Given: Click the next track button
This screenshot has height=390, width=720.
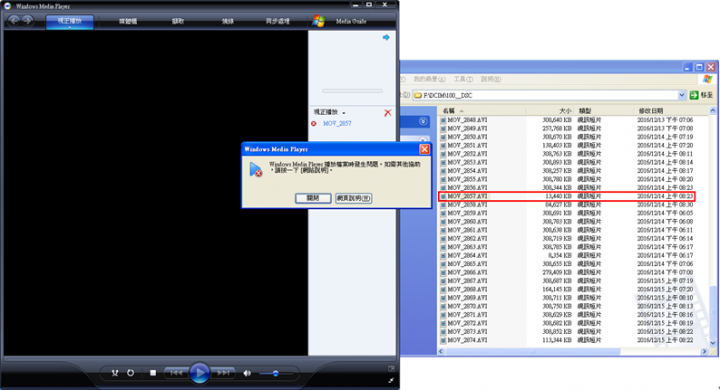Looking at the screenshot, I should pos(223,373).
